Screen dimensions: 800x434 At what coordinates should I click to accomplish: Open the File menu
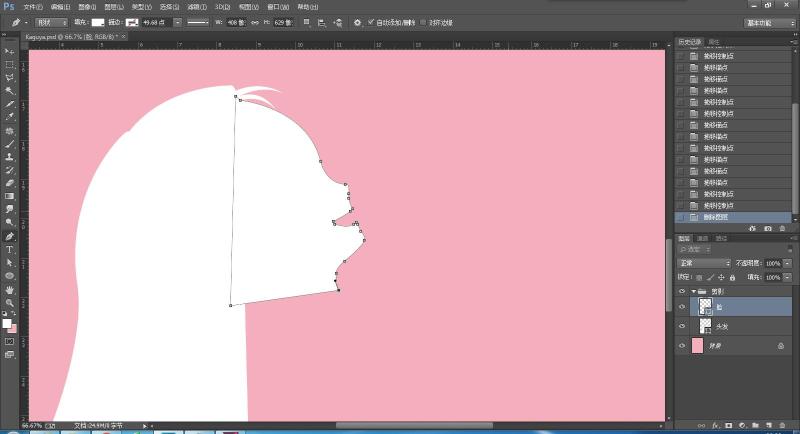(33, 7)
